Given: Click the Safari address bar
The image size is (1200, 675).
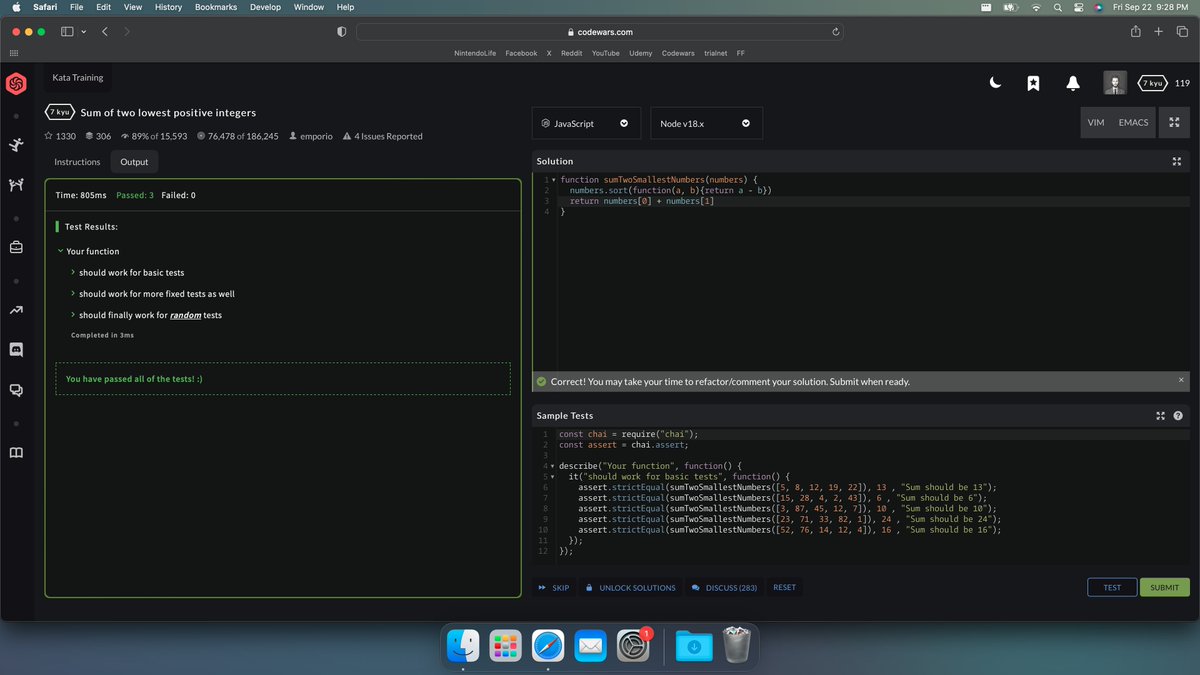Looking at the screenshot, I should 599,32.
